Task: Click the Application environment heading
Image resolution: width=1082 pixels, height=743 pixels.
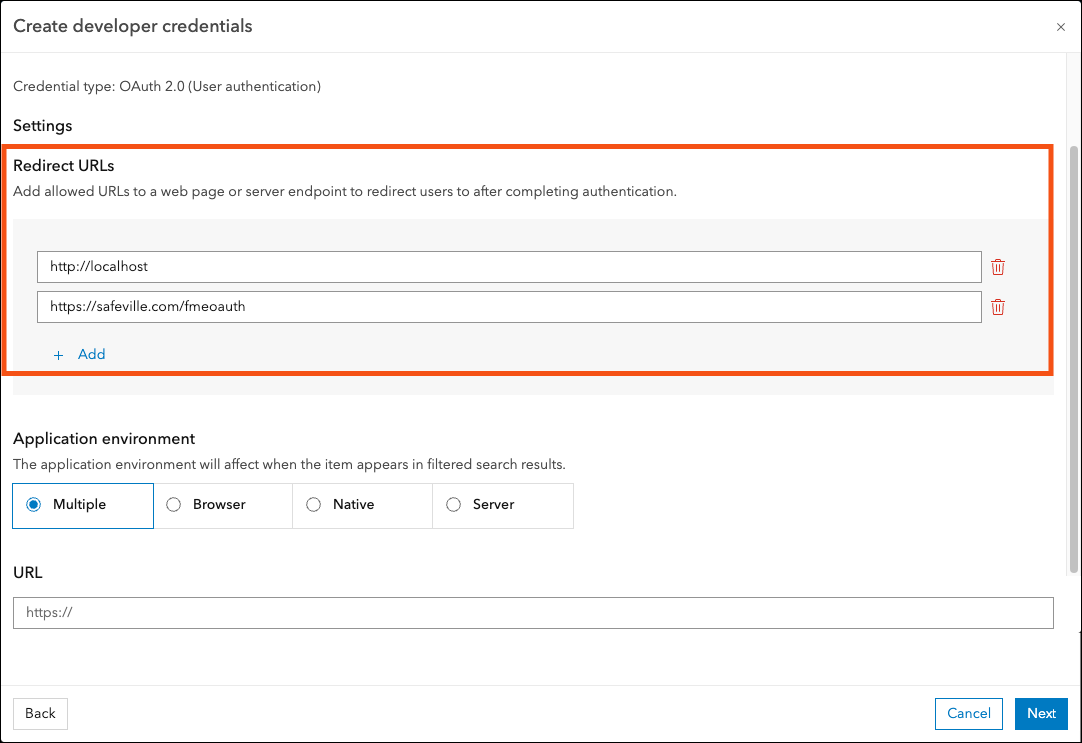Action: [104, 439]
